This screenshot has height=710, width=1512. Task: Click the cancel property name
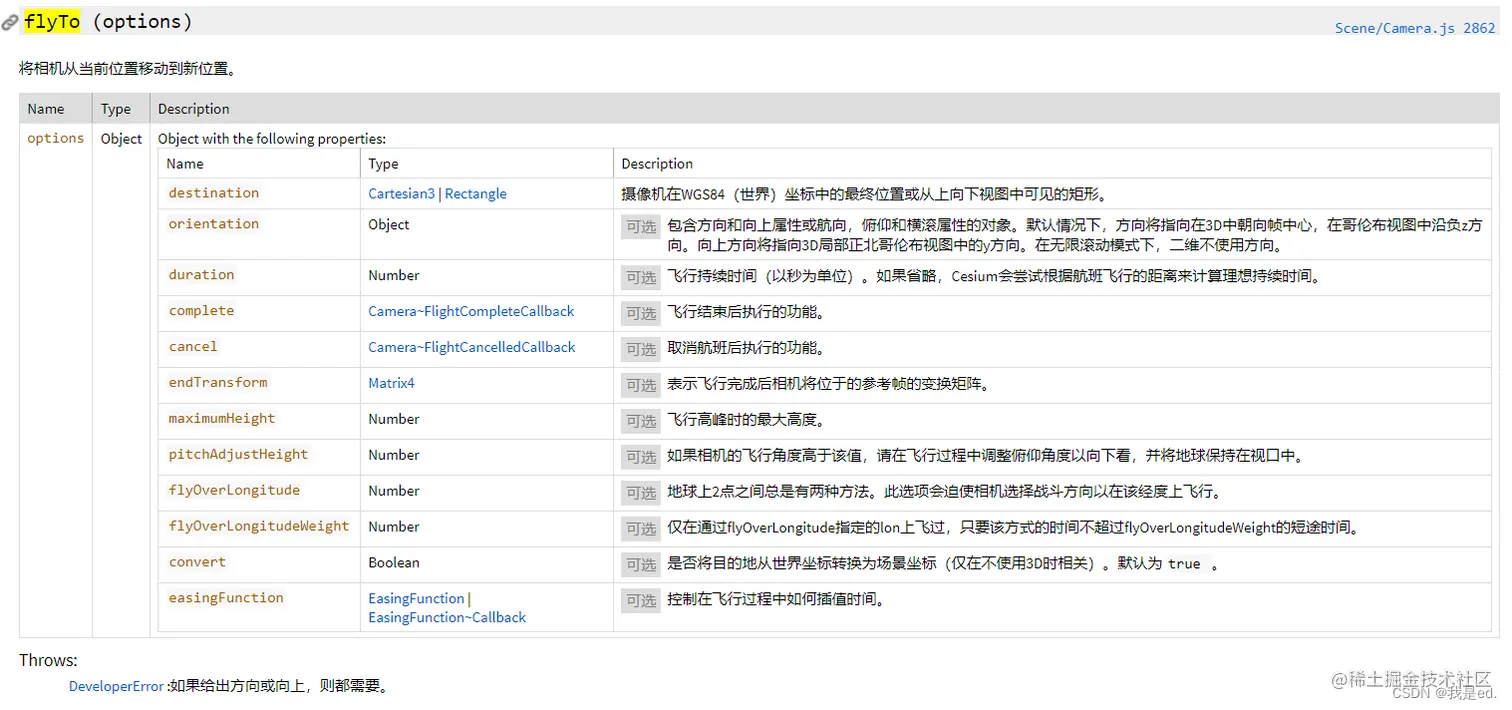[x=193, y=347]
